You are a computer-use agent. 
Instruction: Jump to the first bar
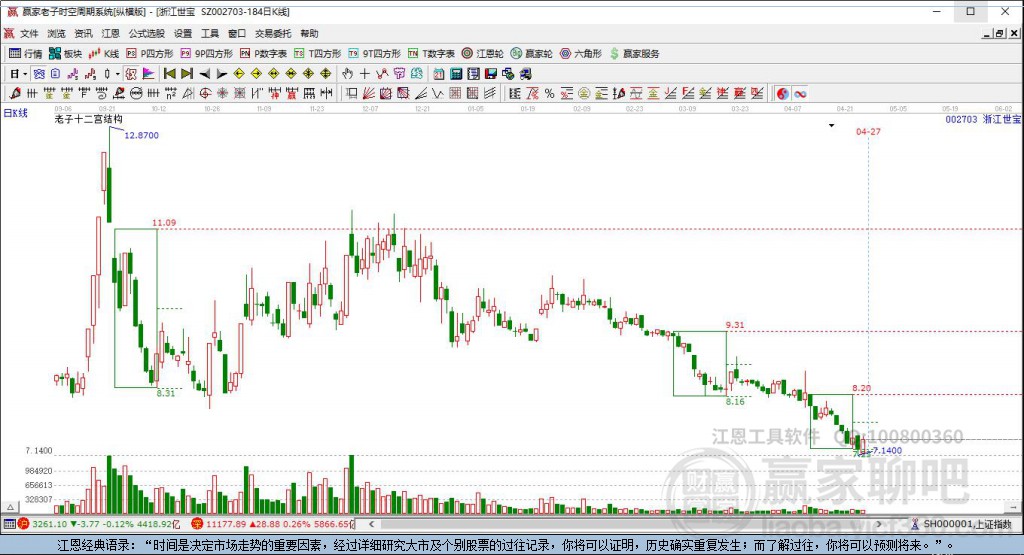point(170,74)
